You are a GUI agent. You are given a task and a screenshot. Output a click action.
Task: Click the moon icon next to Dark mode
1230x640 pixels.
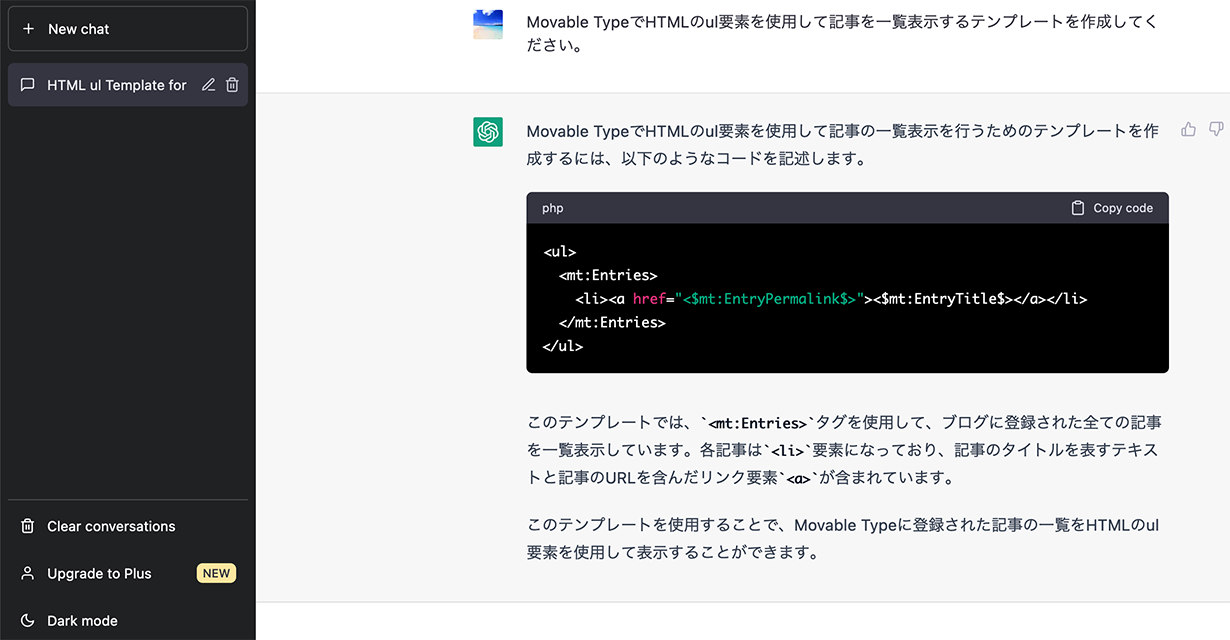click(27, 620)
